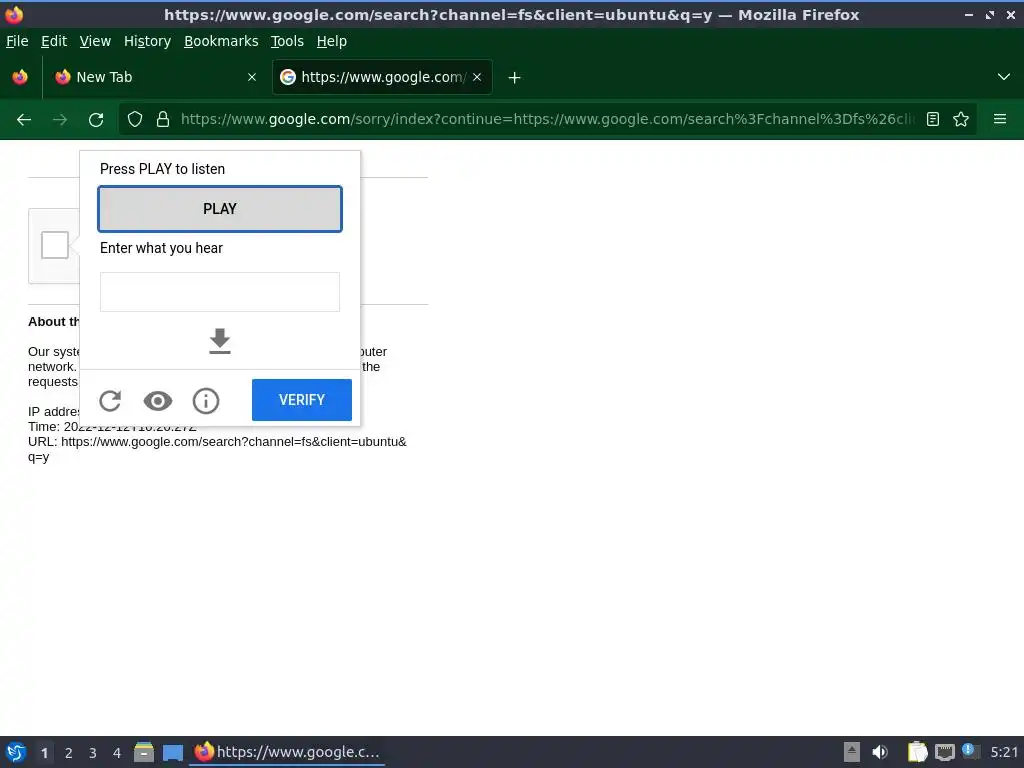Maximize the Firefox window
1024x768 pixels.
coord(990,14)
